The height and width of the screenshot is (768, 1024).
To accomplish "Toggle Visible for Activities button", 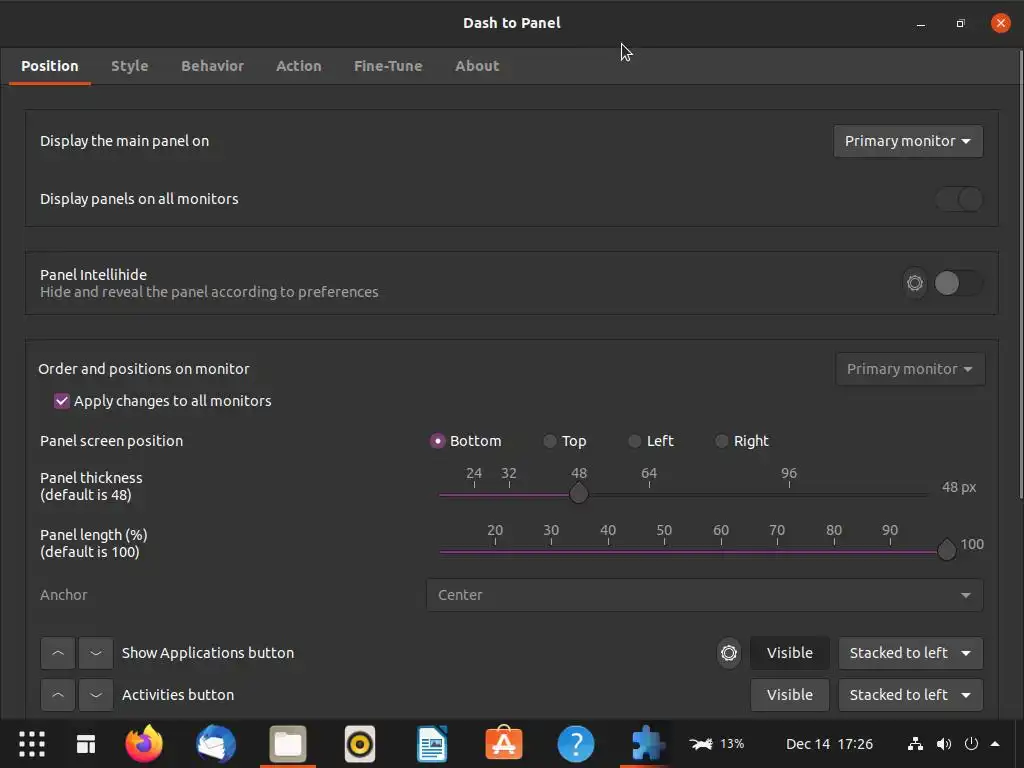I will pyautogui.click(x=790, y=695).
